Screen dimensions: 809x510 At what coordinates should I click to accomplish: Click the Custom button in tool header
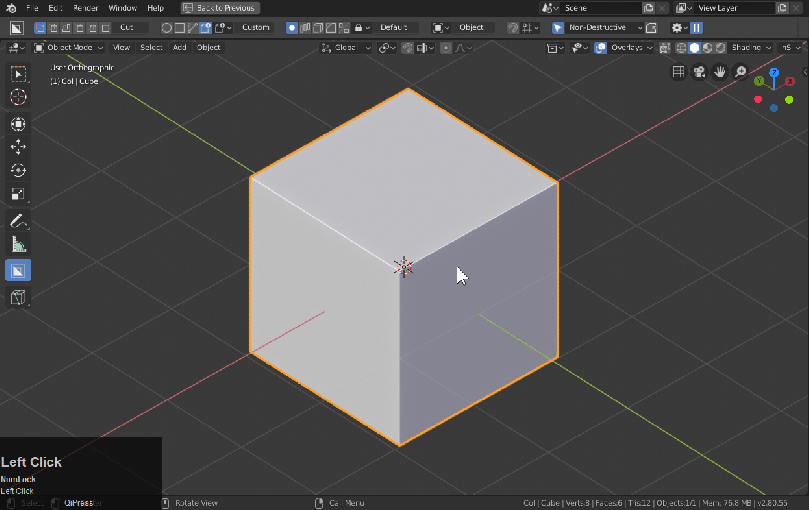(x=256, y=28)
